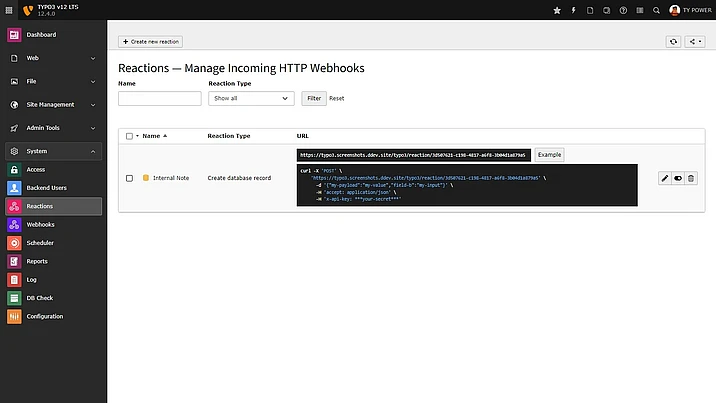Sort the table by the Name column
Viewport: 716px width, 403px height.
tap(151, 135)
